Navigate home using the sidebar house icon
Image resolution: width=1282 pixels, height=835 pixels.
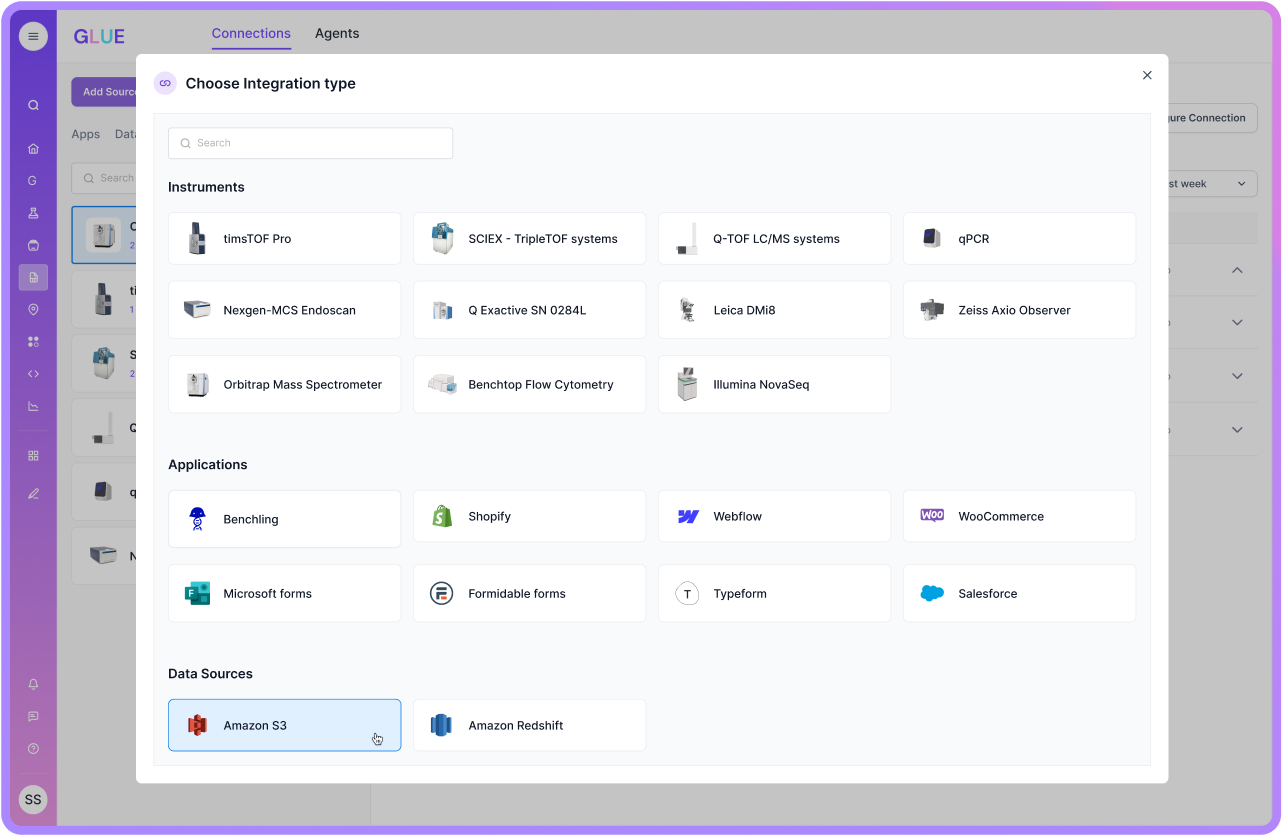coord(33,146)
